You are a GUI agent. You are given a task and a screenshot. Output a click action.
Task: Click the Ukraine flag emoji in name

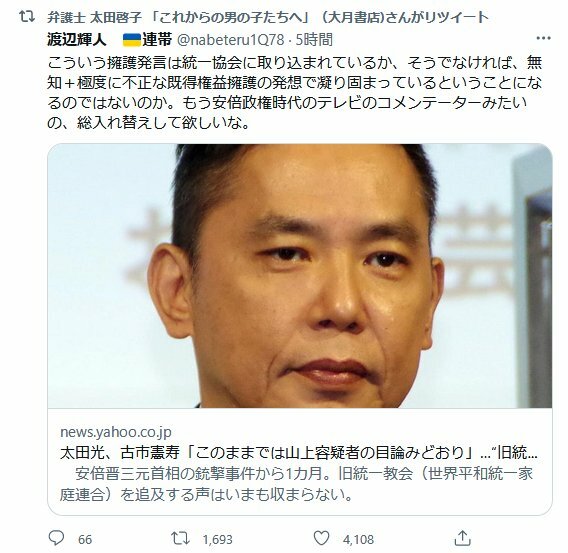coord(131,40)
